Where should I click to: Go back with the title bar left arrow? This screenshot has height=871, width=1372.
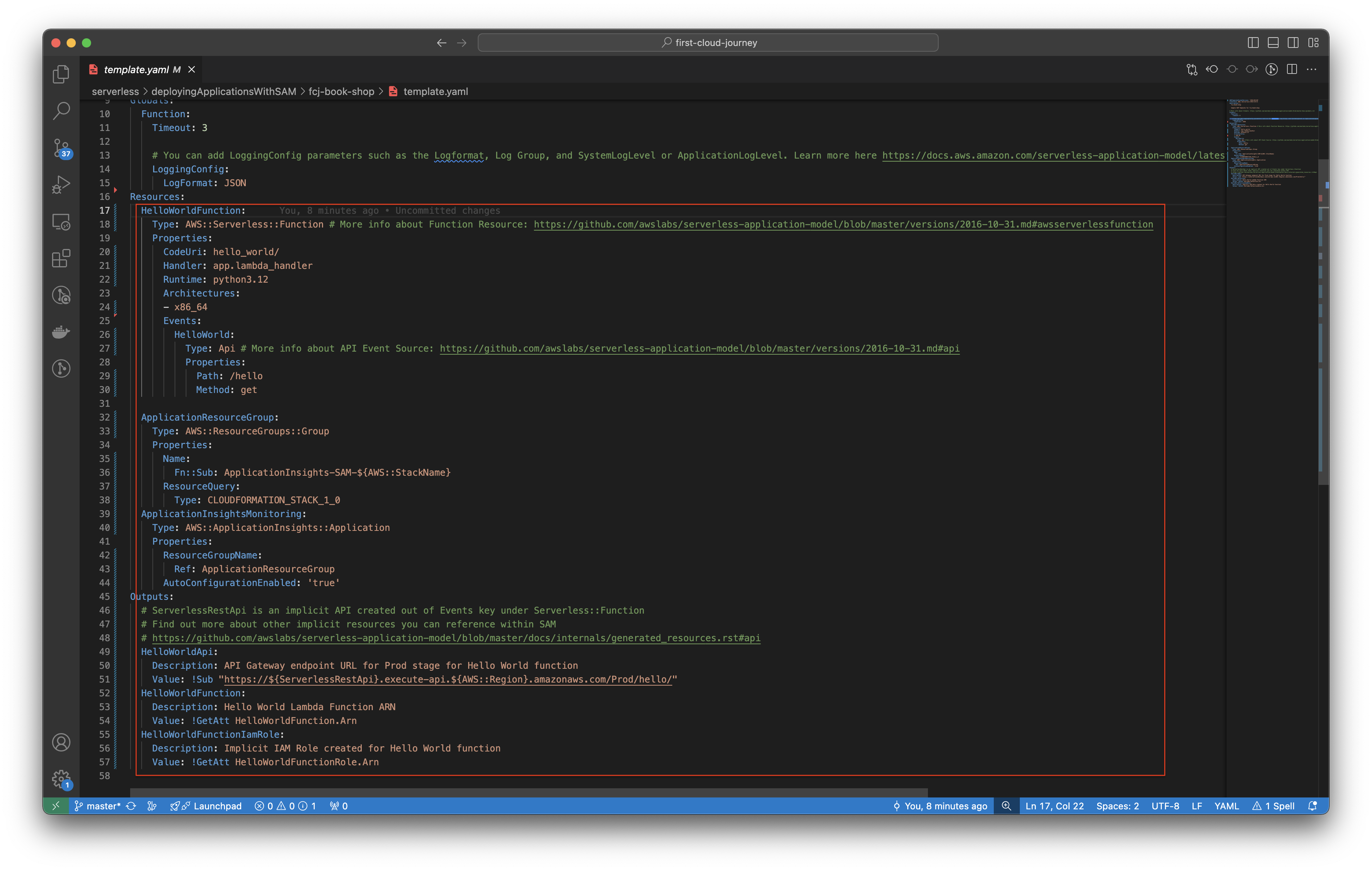441,43
